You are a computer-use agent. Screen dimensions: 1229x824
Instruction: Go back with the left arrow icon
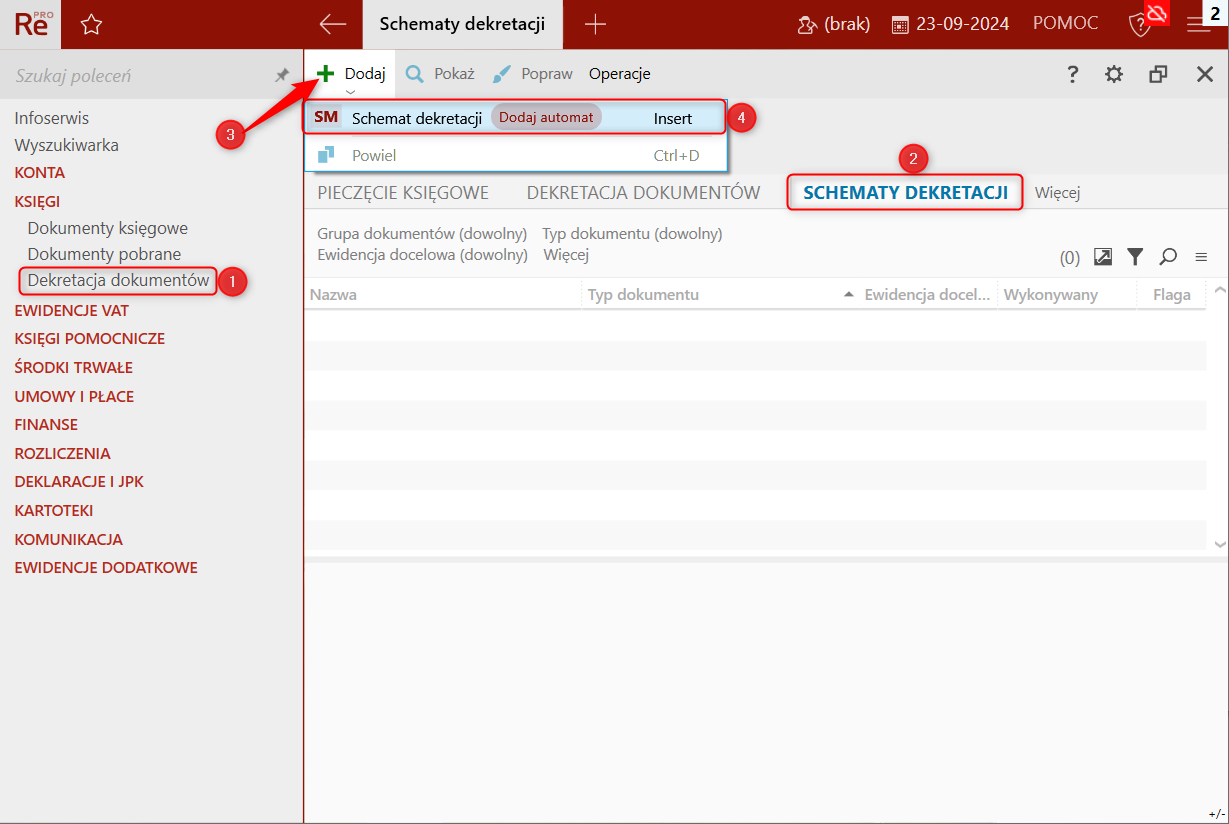point(332,24)
